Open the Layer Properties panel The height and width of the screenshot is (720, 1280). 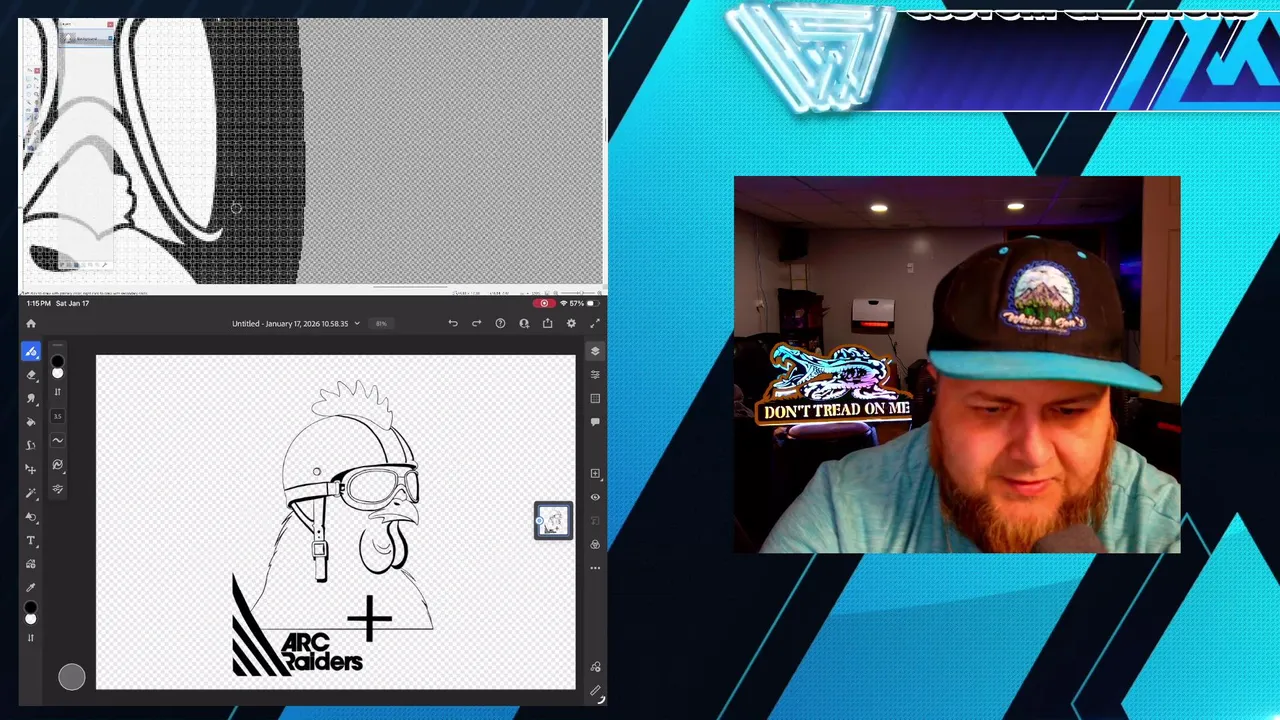(x=595, y=374)
